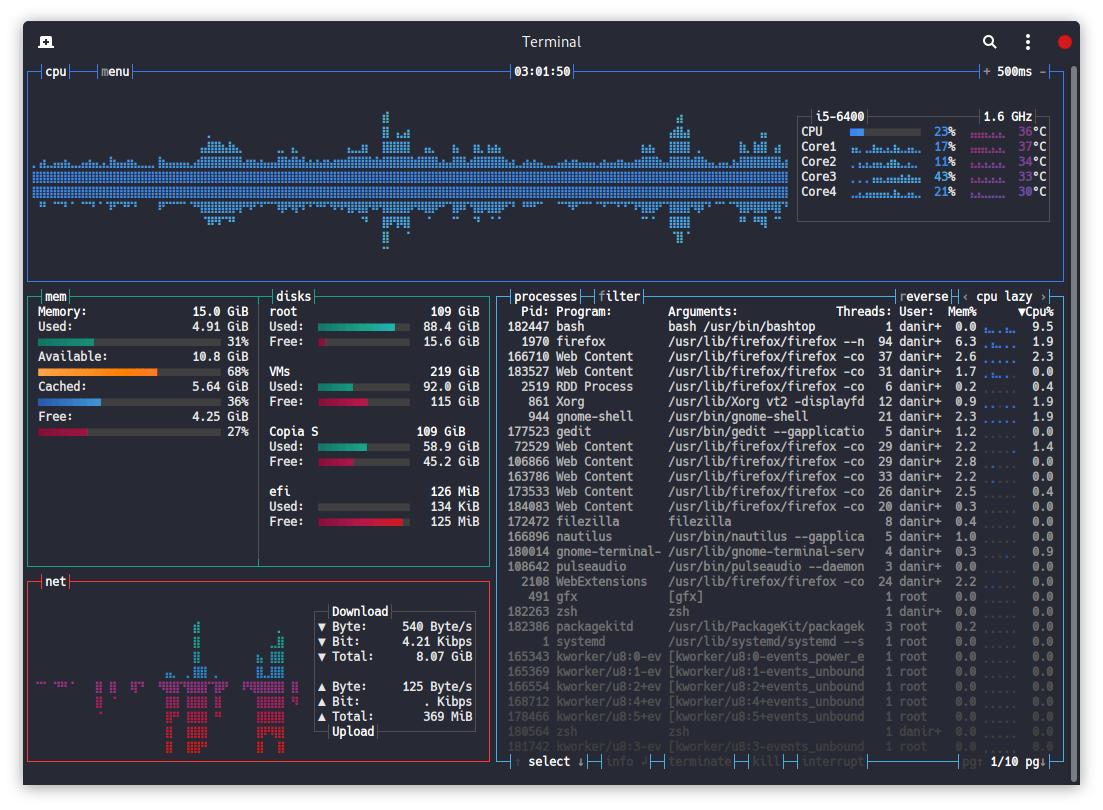The image size is (1103, 810).
Task: Select the RDD Process row
Action: coord(780,386)
